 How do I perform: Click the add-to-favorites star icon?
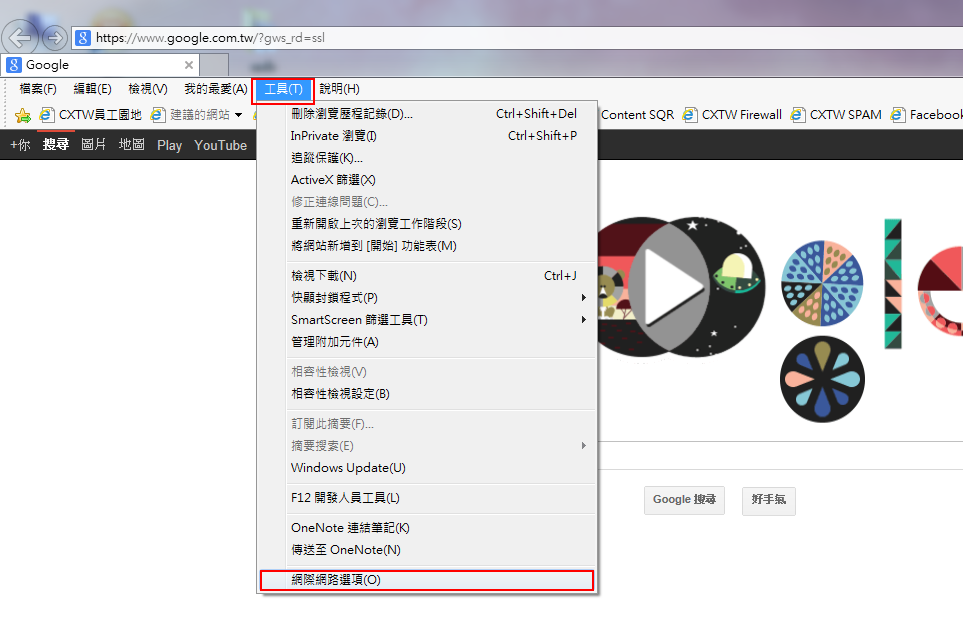coord(22,115)
